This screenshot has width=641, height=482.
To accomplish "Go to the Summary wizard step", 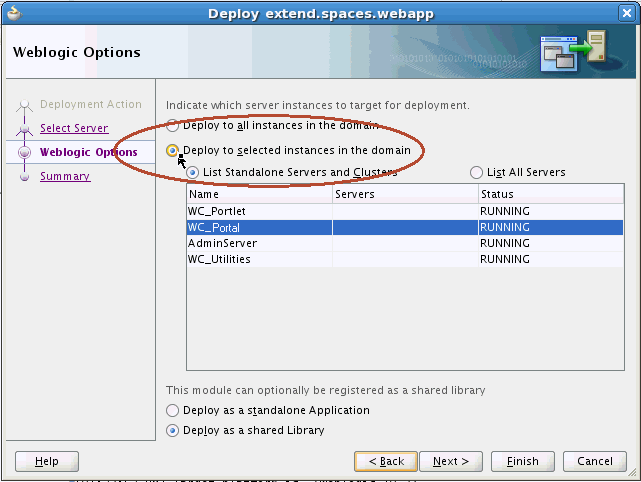I will tap(65, 176).
